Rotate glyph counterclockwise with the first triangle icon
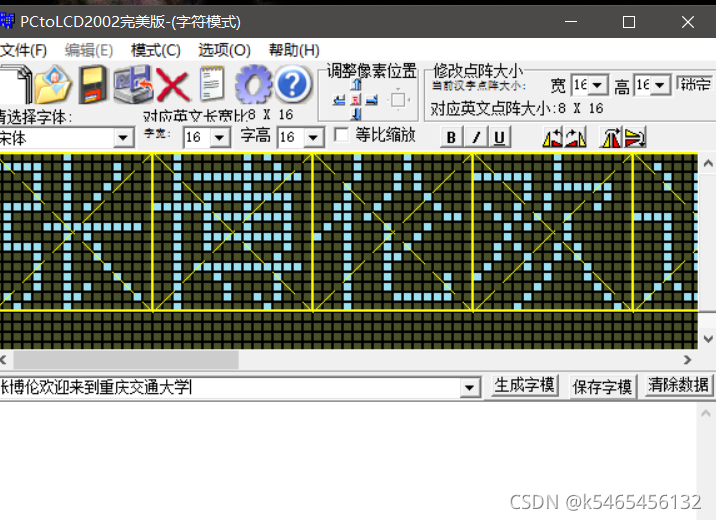Image resolution: width=716 pixels, height=520 pixels. point(553,137)
